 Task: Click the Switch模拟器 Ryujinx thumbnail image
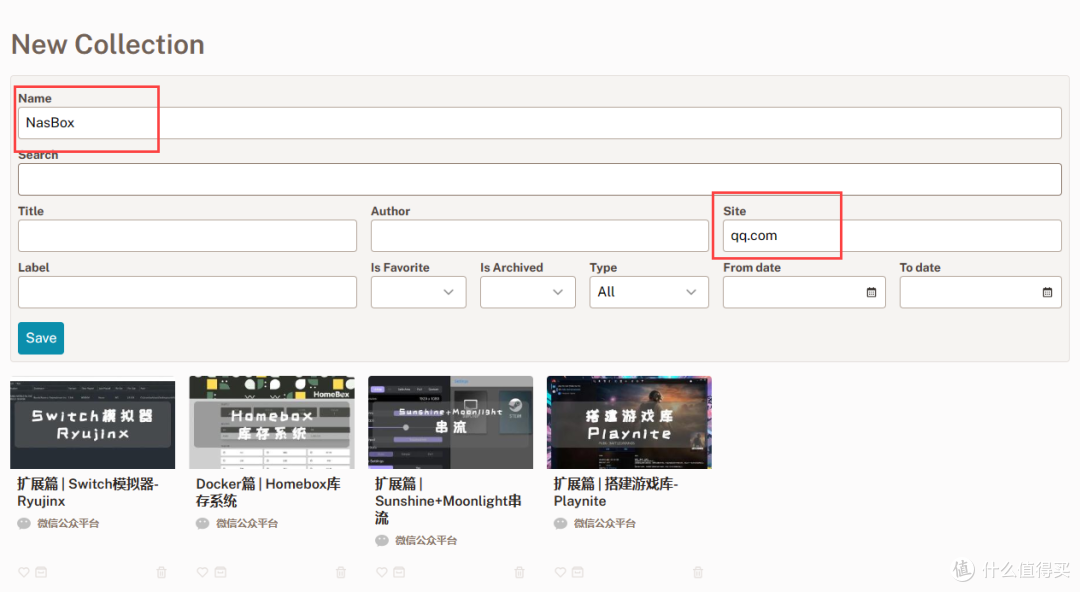point(92,422)
